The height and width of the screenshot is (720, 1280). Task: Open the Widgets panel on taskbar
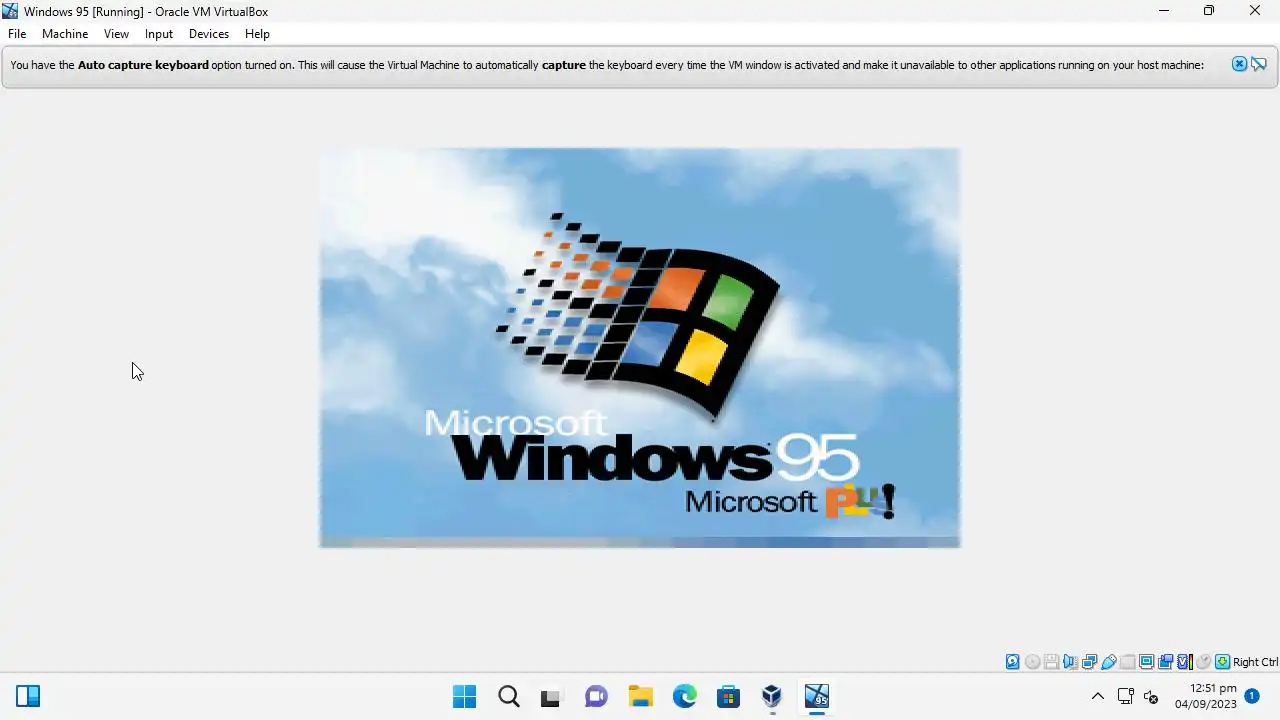28,696
